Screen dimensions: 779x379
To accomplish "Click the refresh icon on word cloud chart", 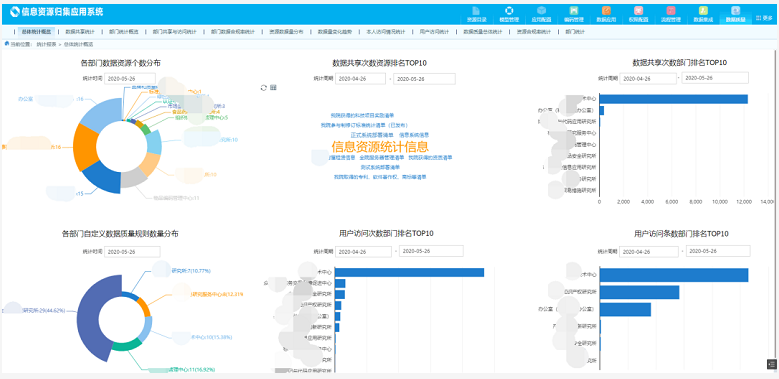I will [x=264, y=88].
